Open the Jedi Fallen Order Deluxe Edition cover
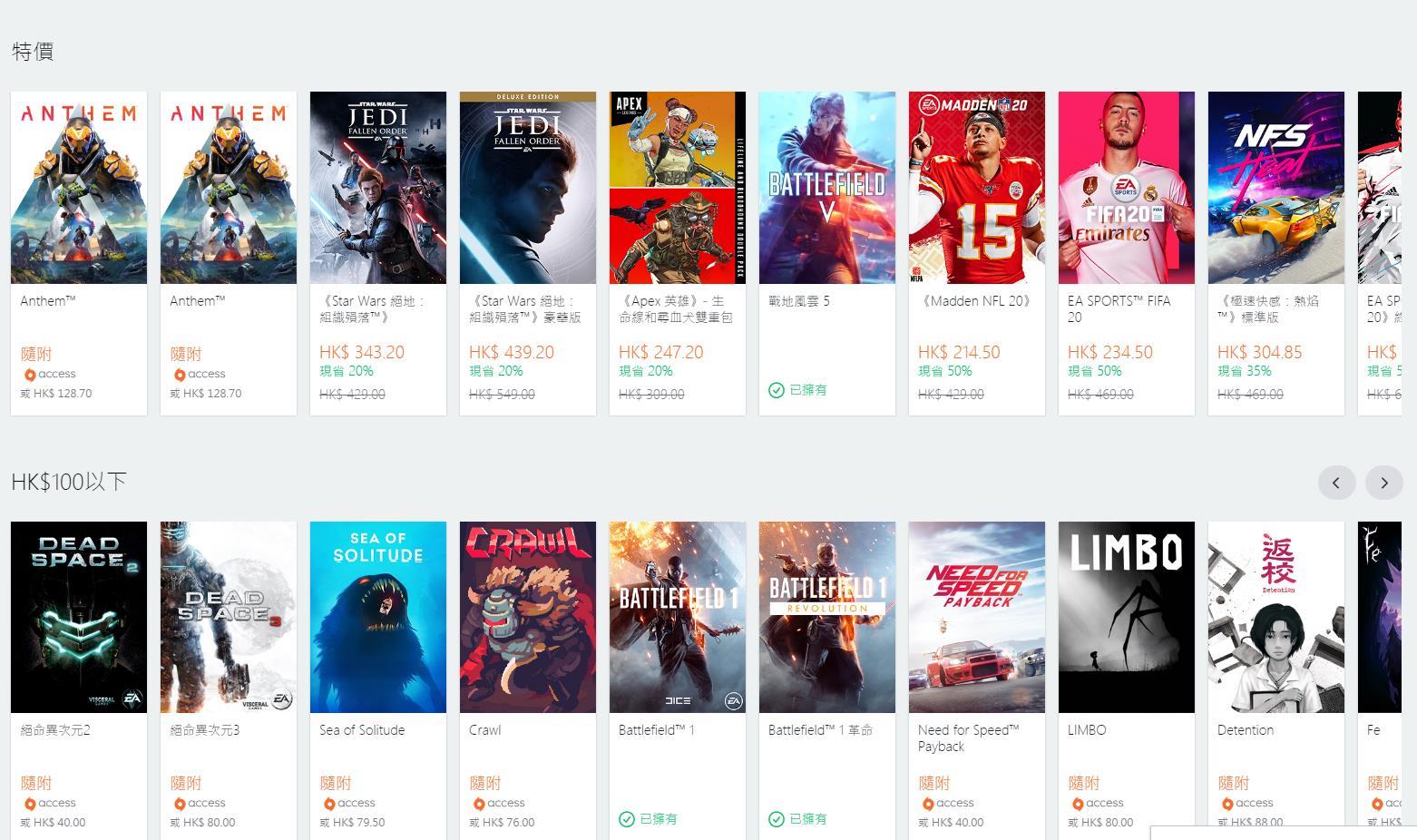Image resolution: width=1417 pixels, height=840 pixels. (528, 188)
